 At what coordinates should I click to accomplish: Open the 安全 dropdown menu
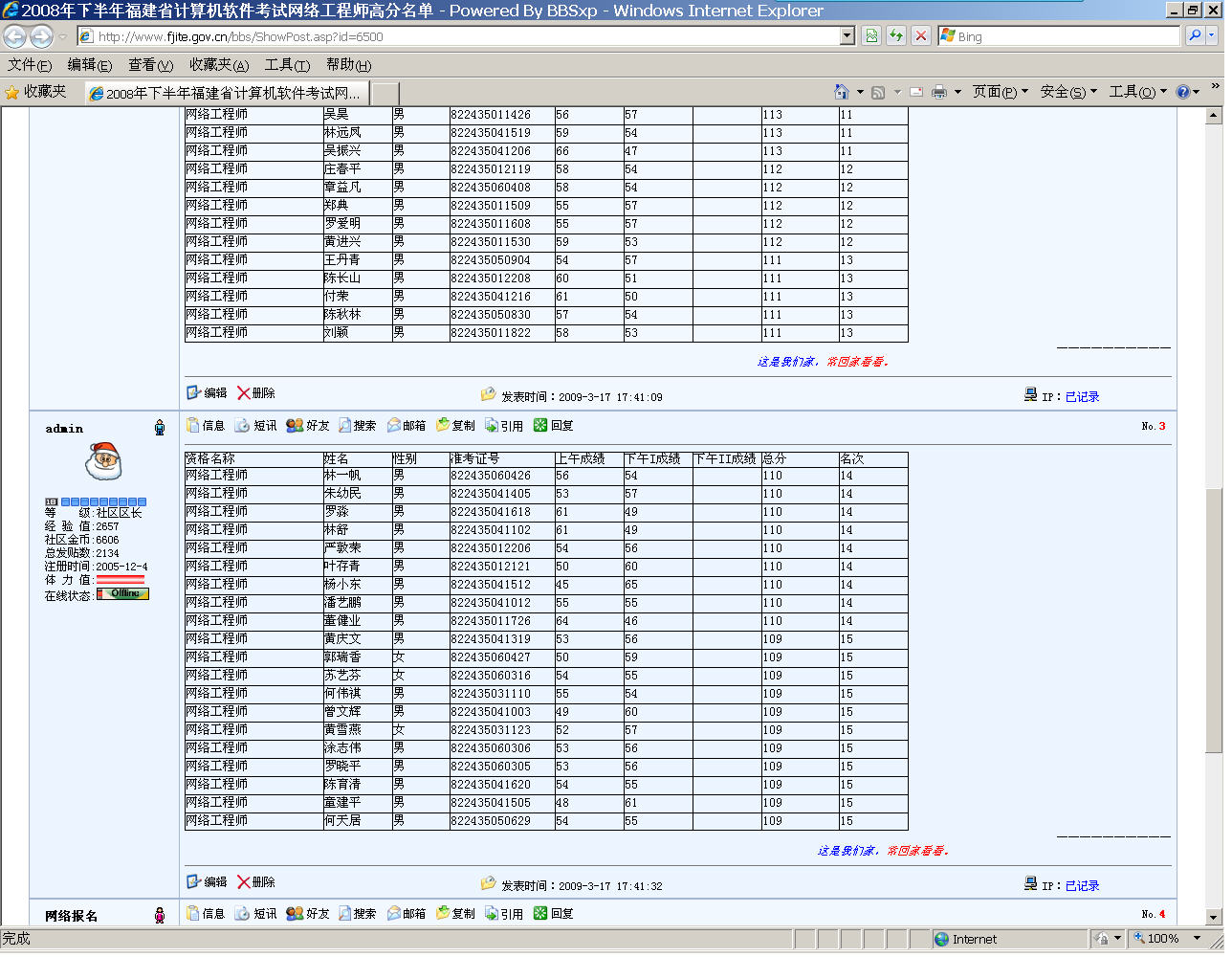pos(1068,92)
